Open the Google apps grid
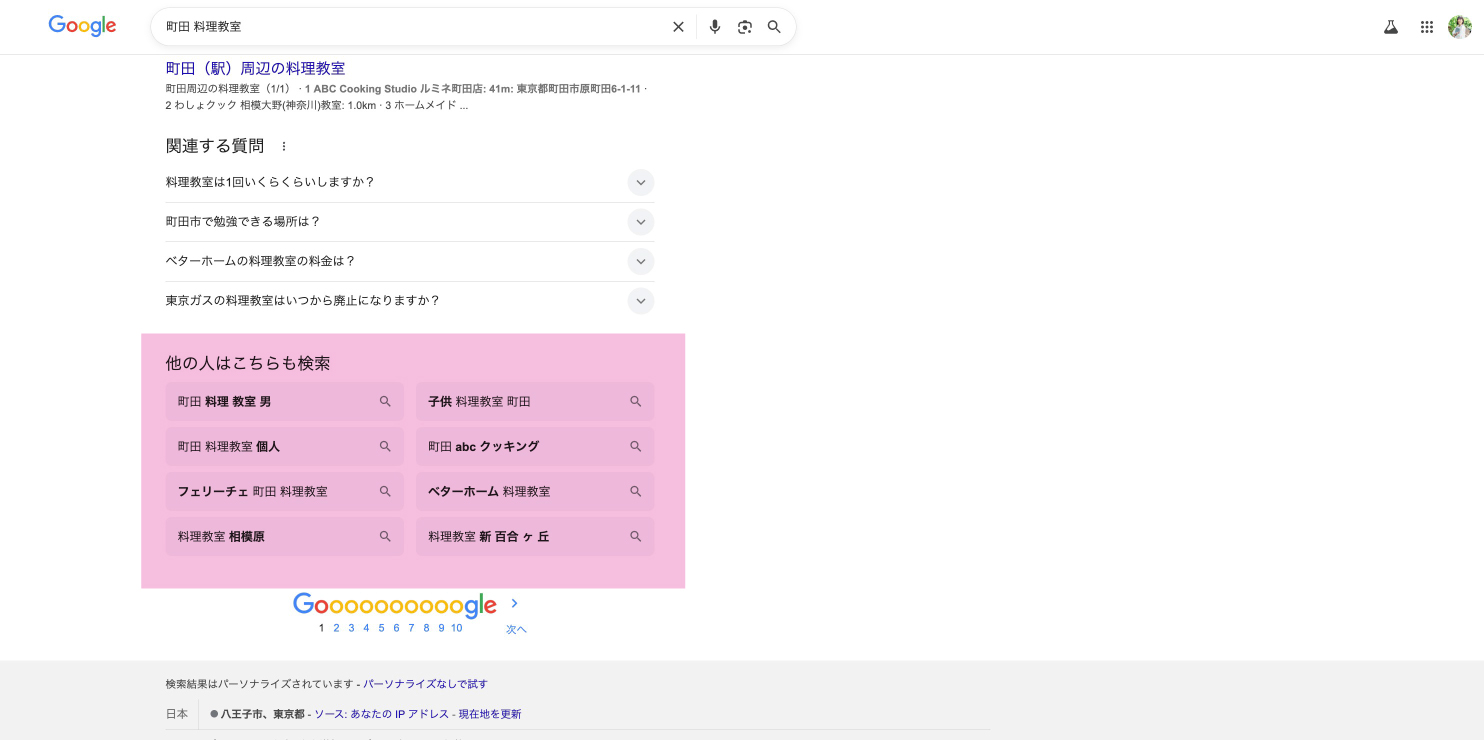This screenshot has height=740, width=1484. tap(1427, 27)
